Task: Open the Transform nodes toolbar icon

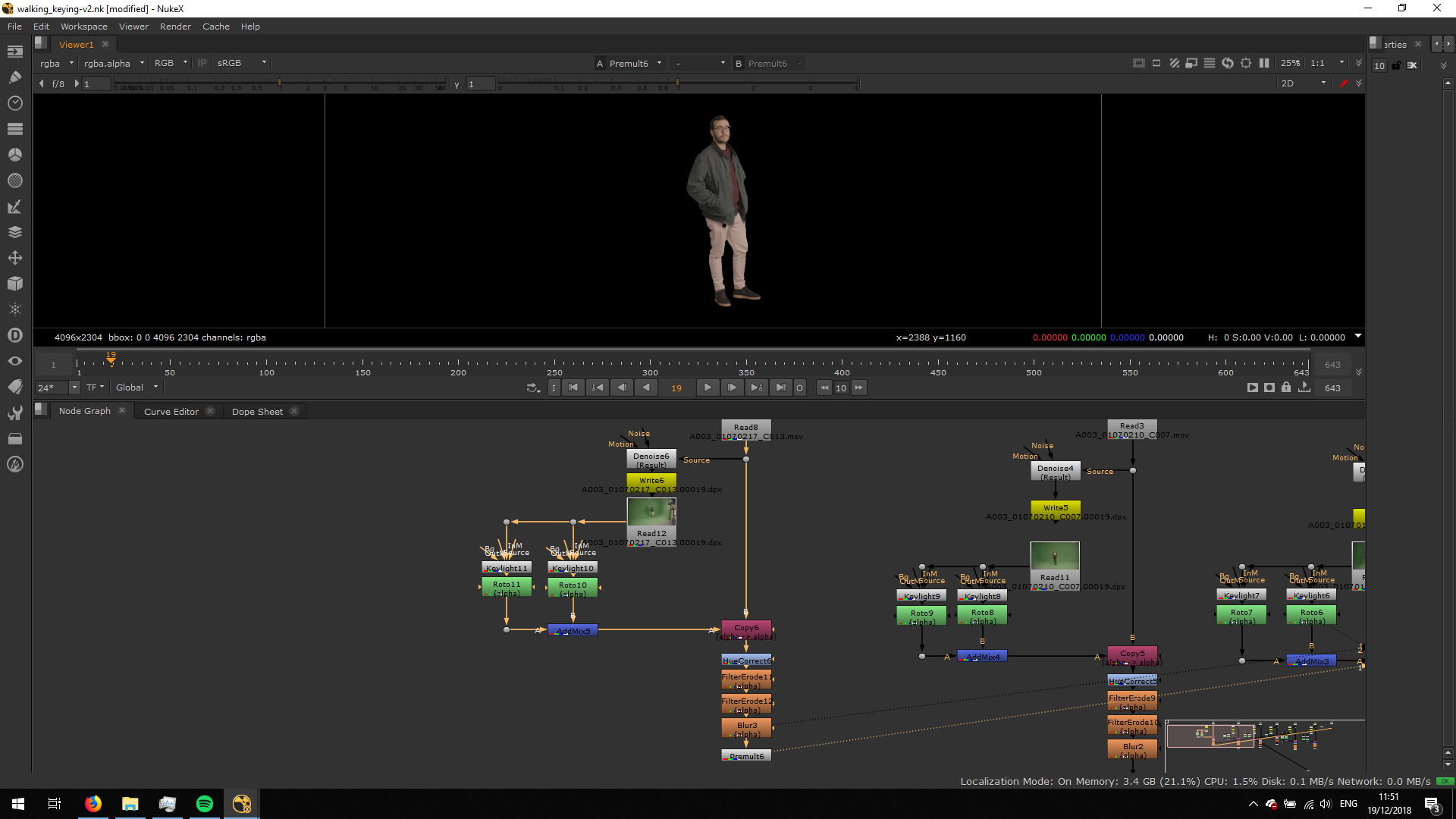Action: (x=15, y=258)
